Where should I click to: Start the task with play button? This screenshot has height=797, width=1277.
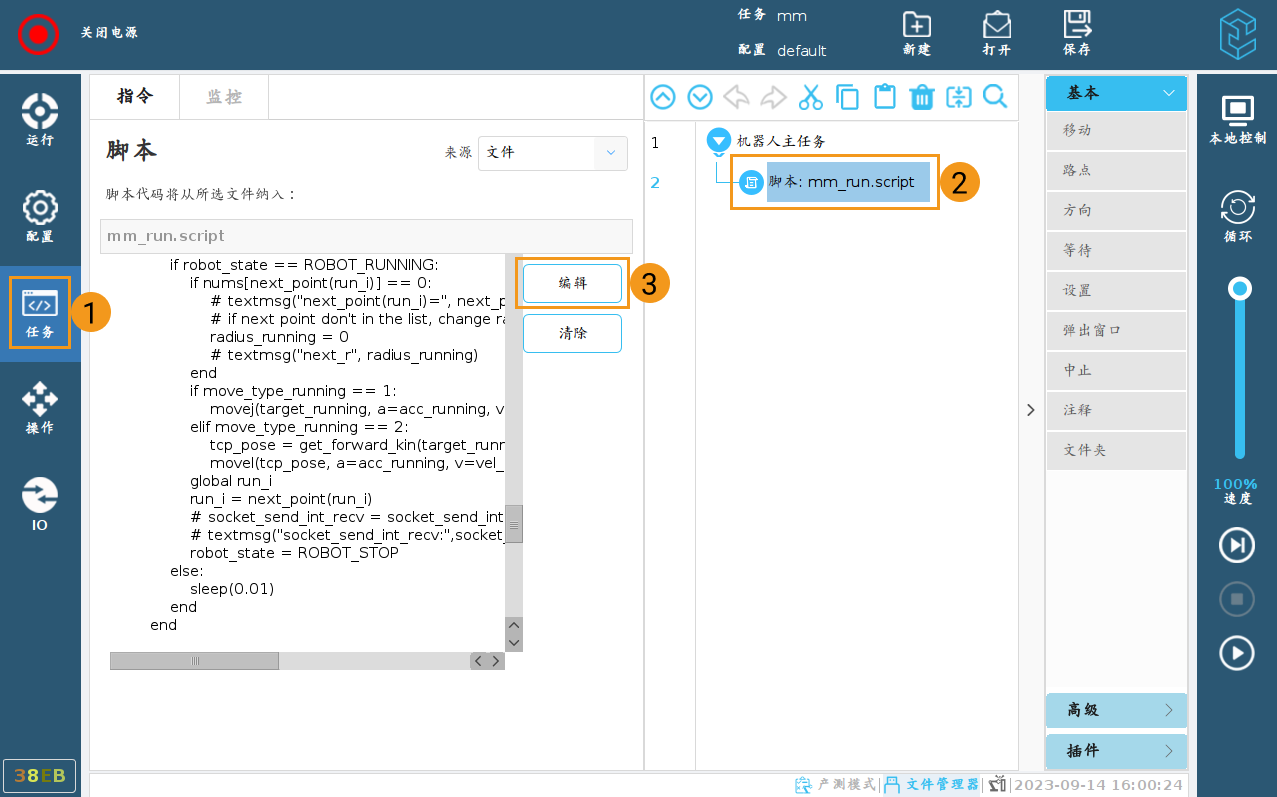(1237, 653)
